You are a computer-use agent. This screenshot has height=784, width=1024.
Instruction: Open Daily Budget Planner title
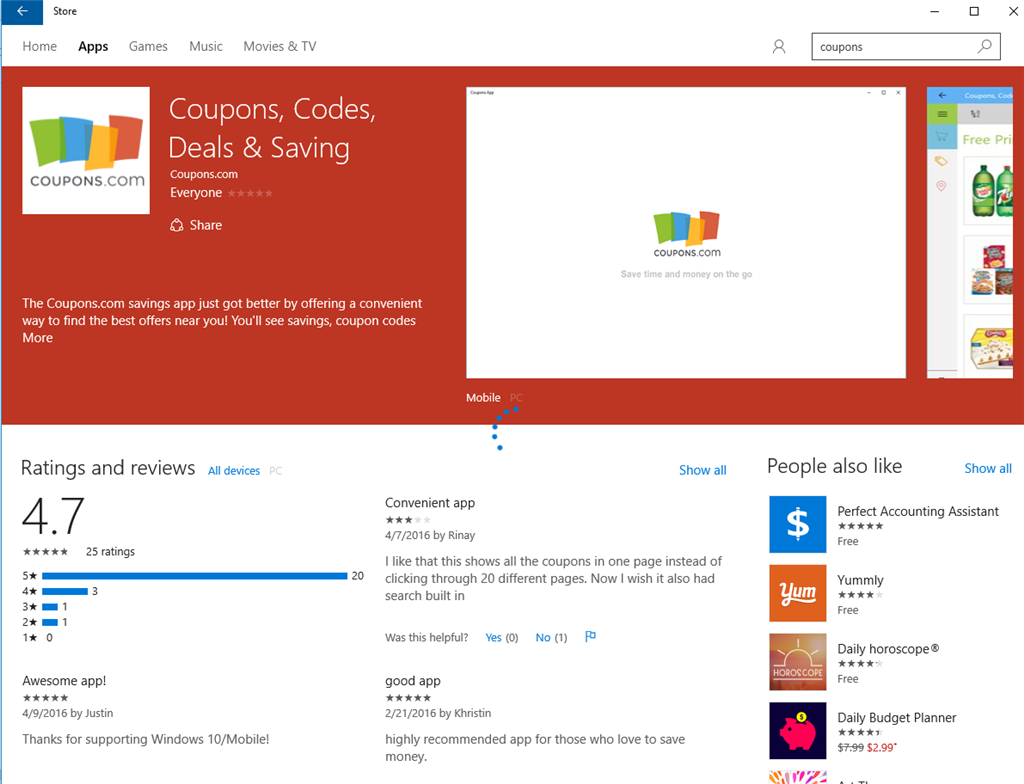pos(897,717)
